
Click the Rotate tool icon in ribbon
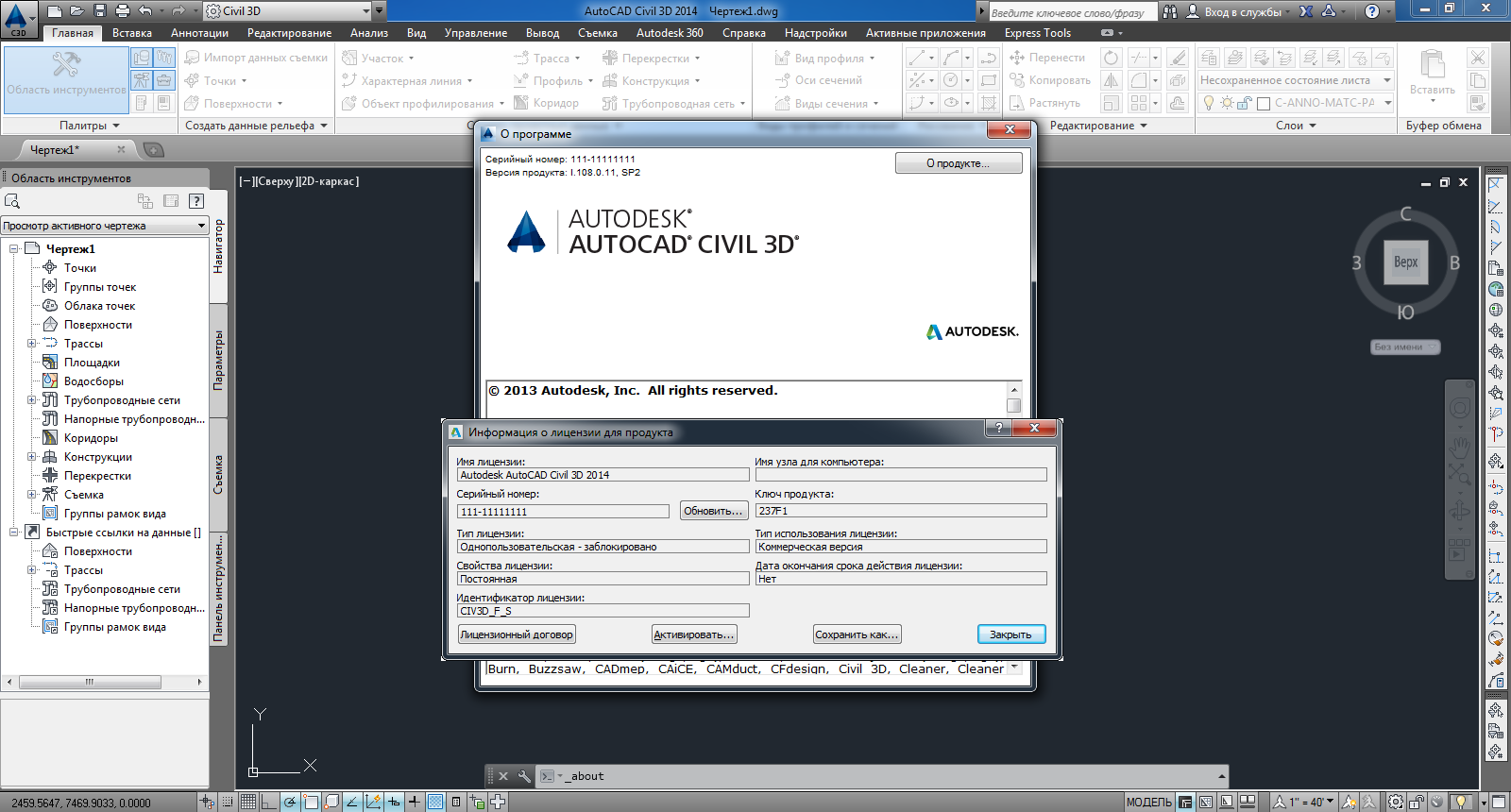[1112, 58]
